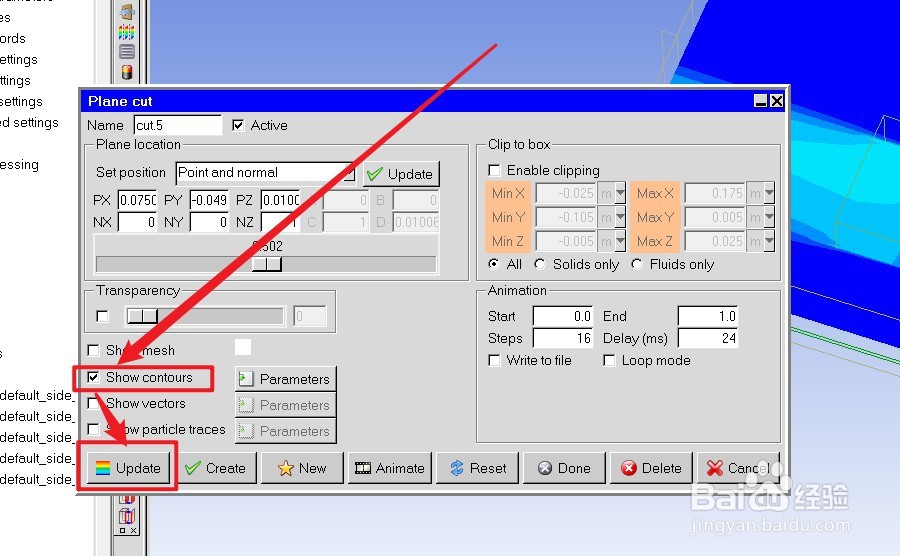This screenshot has width=900, height=556.
Task: Click the Transparency slider thumb
Action: pos(142,316)
